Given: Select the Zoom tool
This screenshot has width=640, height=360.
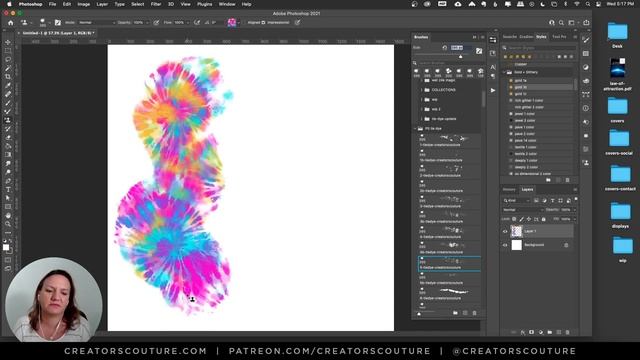Looking at the screenshot, I should (8, 224).
